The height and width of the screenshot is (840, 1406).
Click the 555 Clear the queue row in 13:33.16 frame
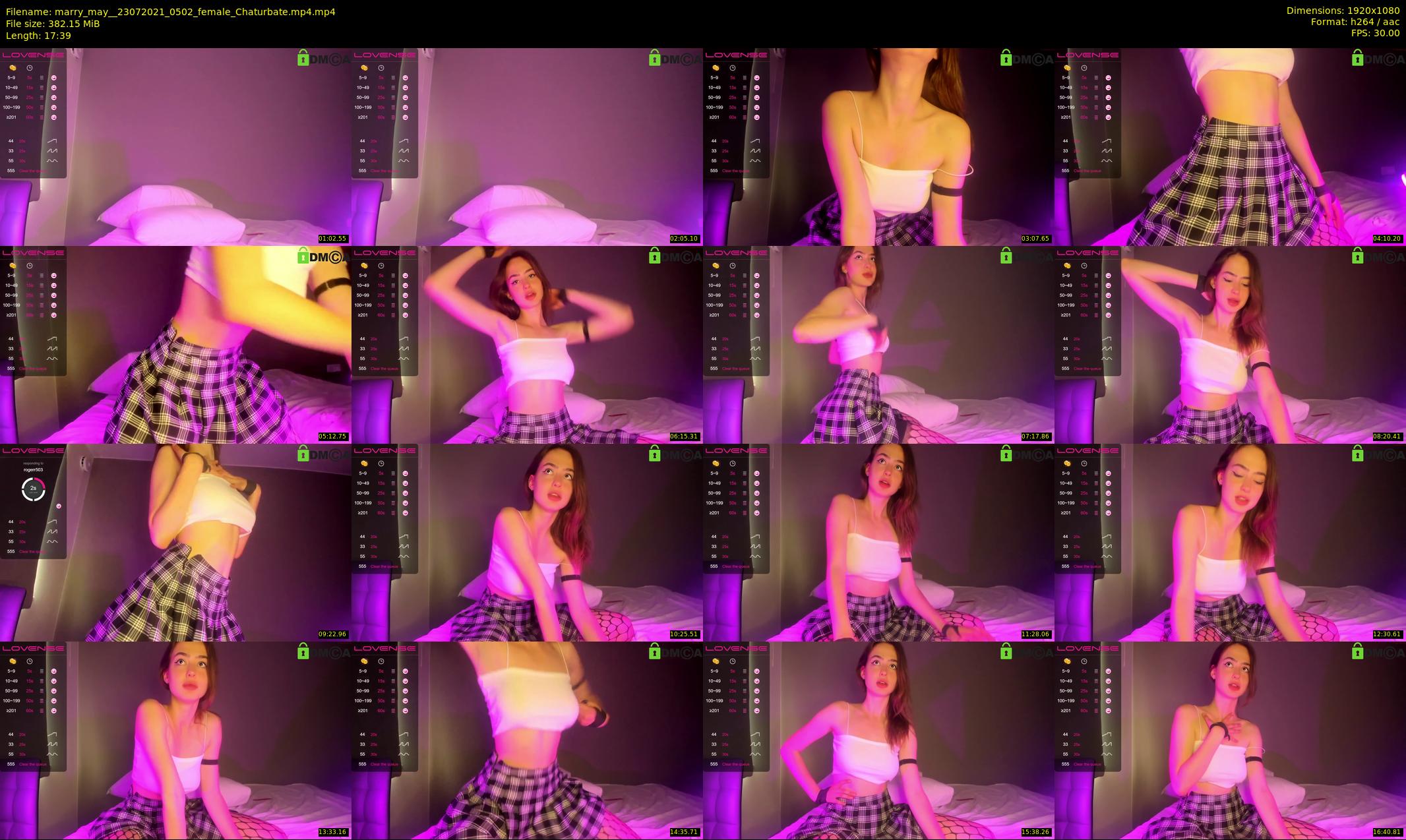[28, 764]
